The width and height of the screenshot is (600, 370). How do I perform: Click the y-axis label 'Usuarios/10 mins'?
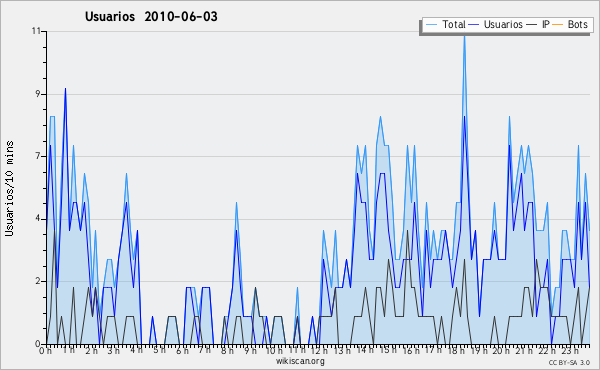(9, 189)
